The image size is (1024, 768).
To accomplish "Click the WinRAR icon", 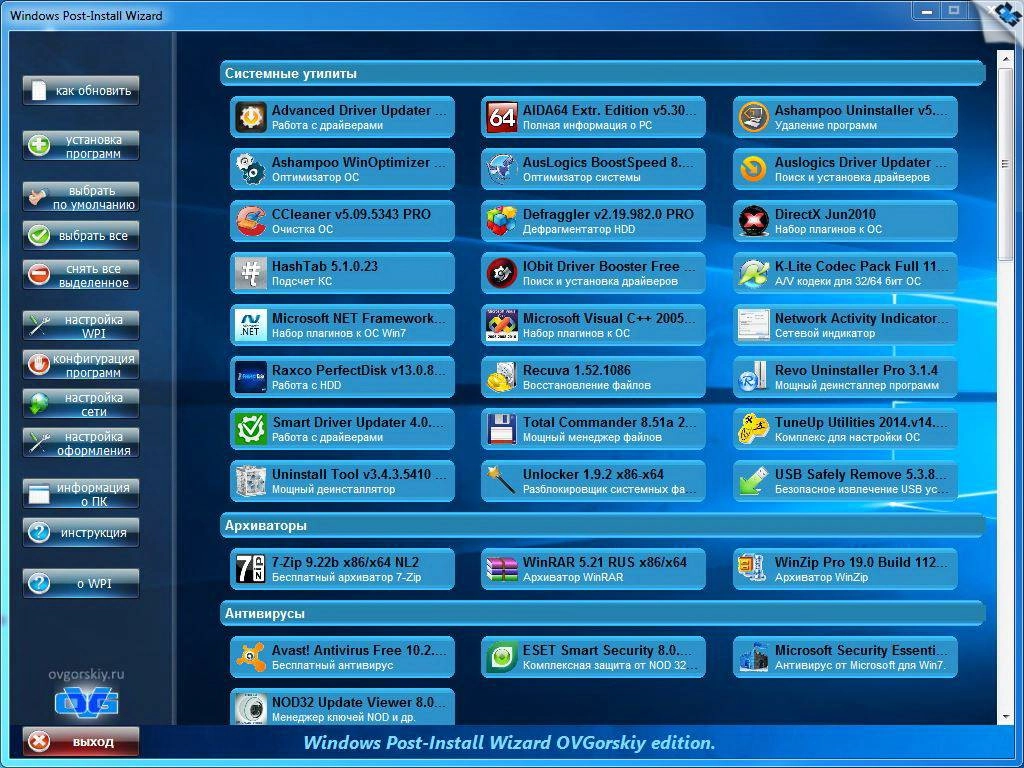I will click(501, 569).
